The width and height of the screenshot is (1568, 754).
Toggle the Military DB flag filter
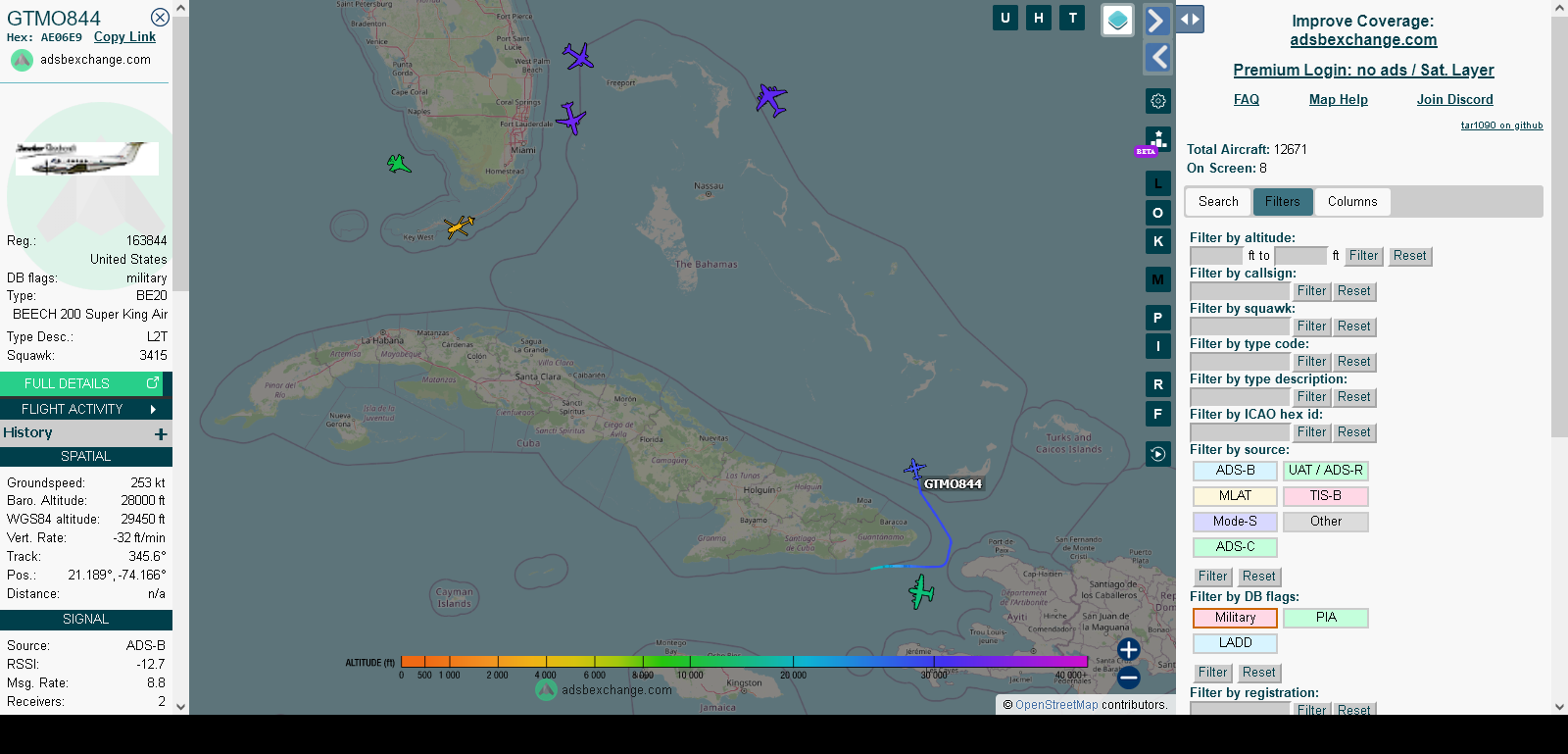click(x=1235, y=618)
